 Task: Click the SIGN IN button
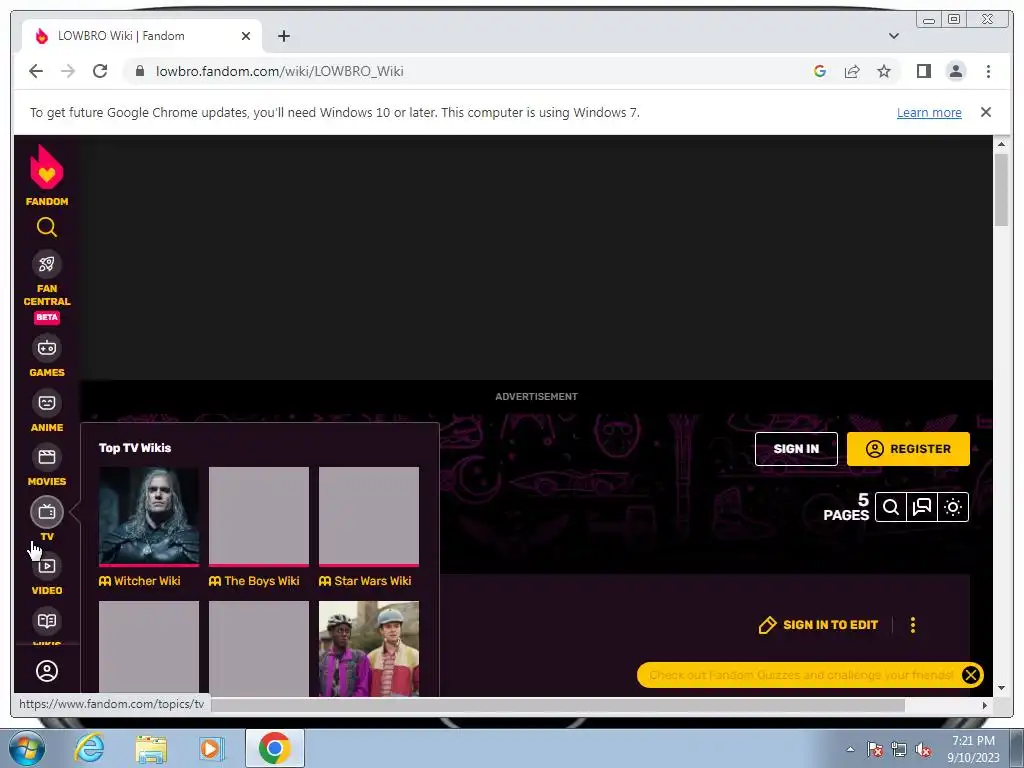pyautogui.click(x=796, y=449)
